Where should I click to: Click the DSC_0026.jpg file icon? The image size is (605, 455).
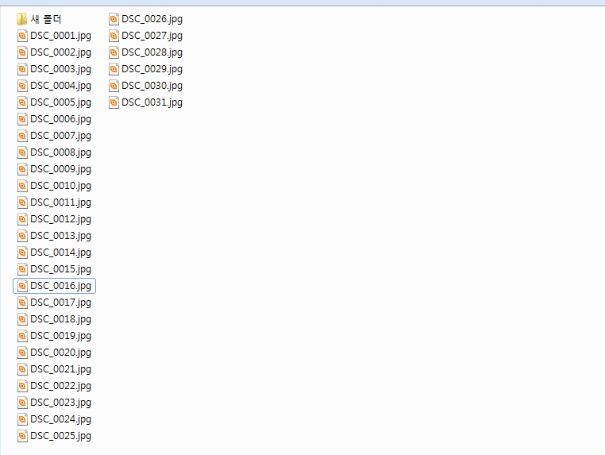pos(113,19)
